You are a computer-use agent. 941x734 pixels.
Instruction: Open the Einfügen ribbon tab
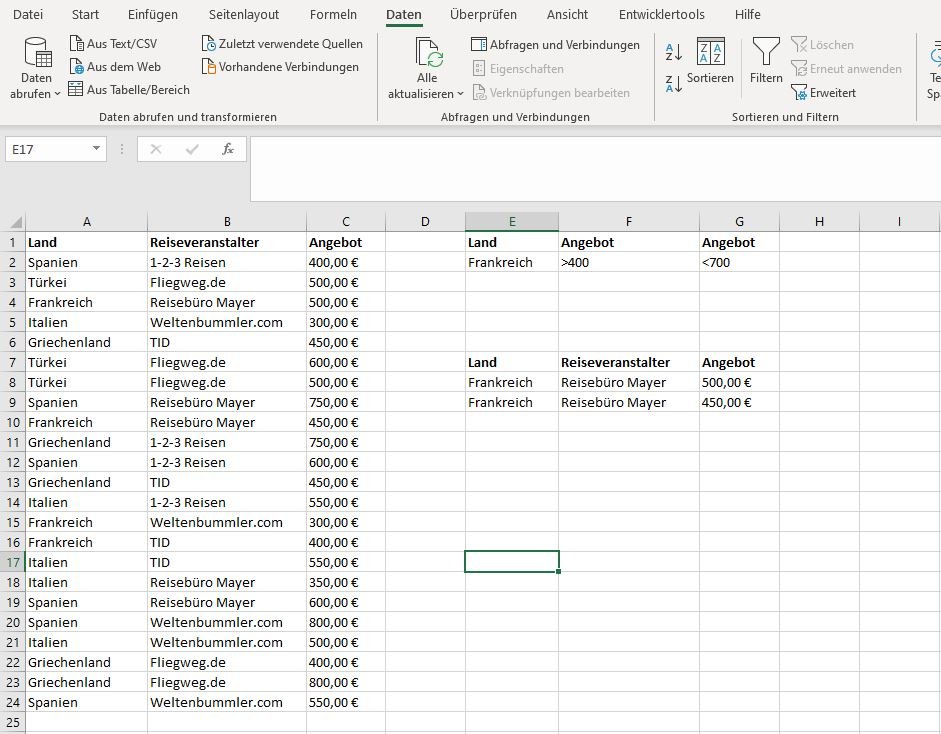point(153,15)
